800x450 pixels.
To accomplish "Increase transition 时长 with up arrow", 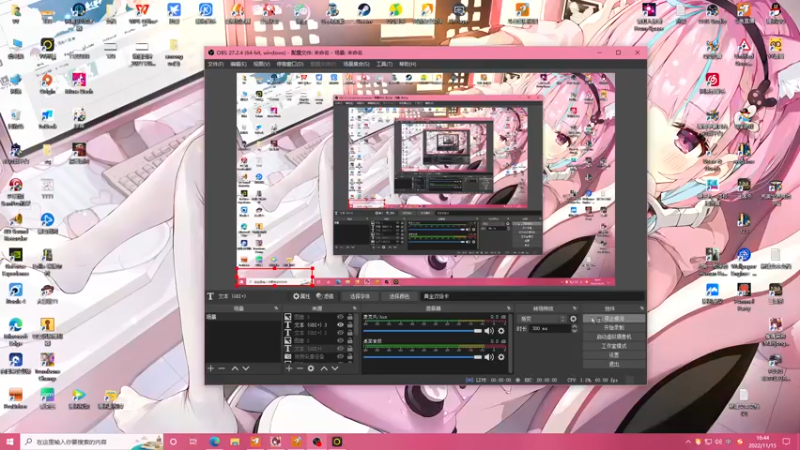I will (x=574, y=327).
